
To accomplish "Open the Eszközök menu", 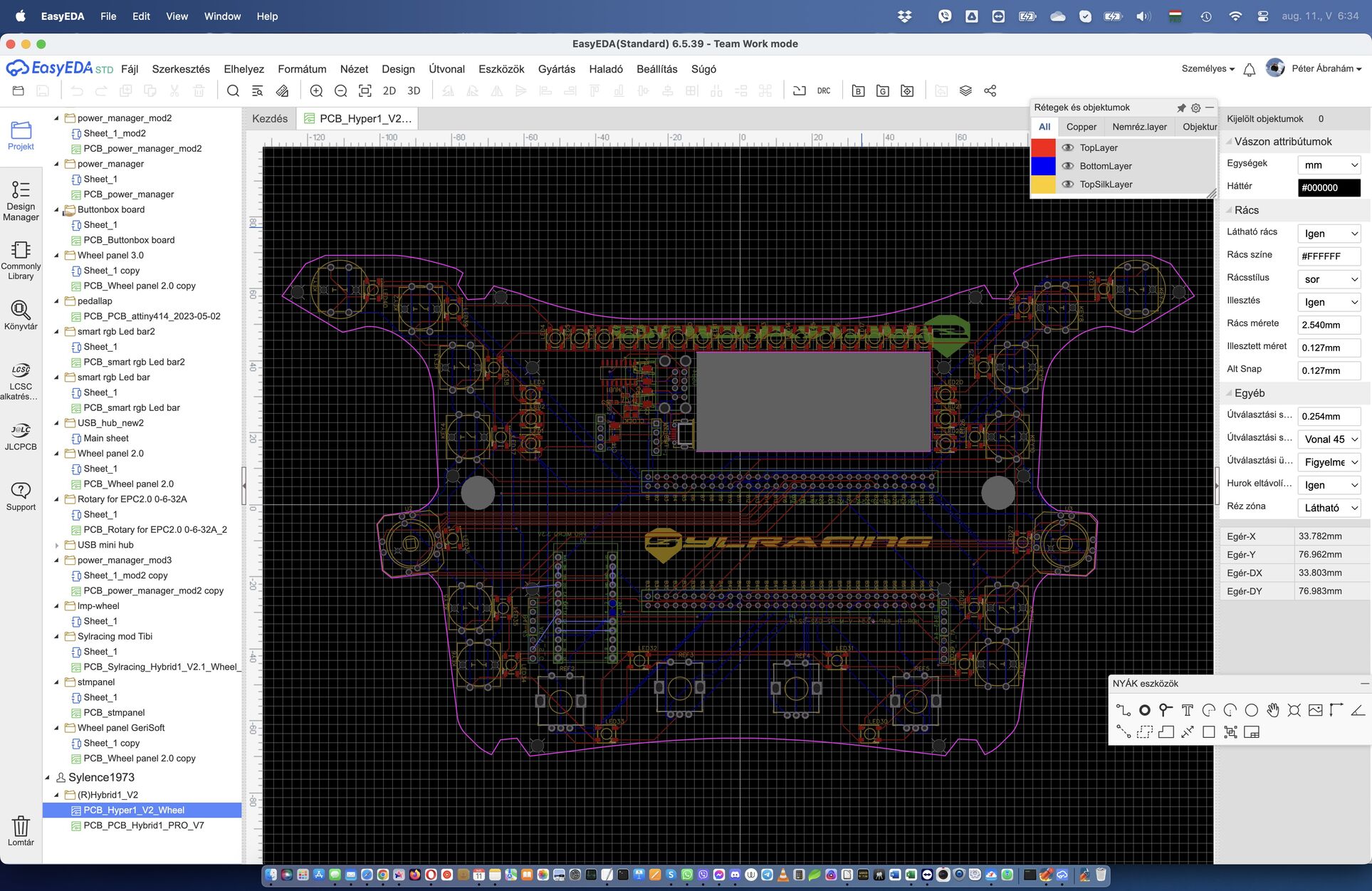I will (x=501, y=69).
